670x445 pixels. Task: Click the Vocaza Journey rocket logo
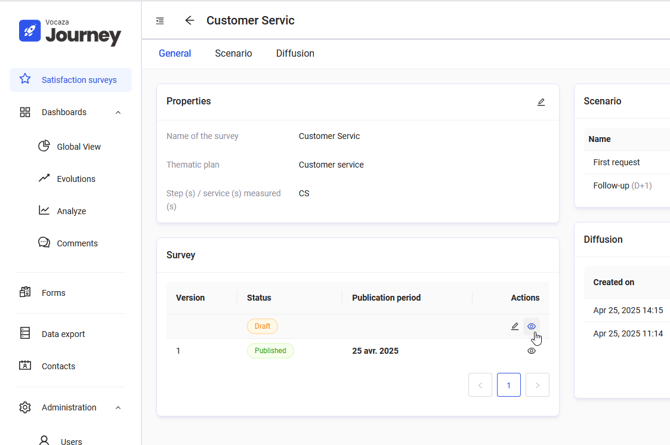pyautogui.click(x=30, y=32)
